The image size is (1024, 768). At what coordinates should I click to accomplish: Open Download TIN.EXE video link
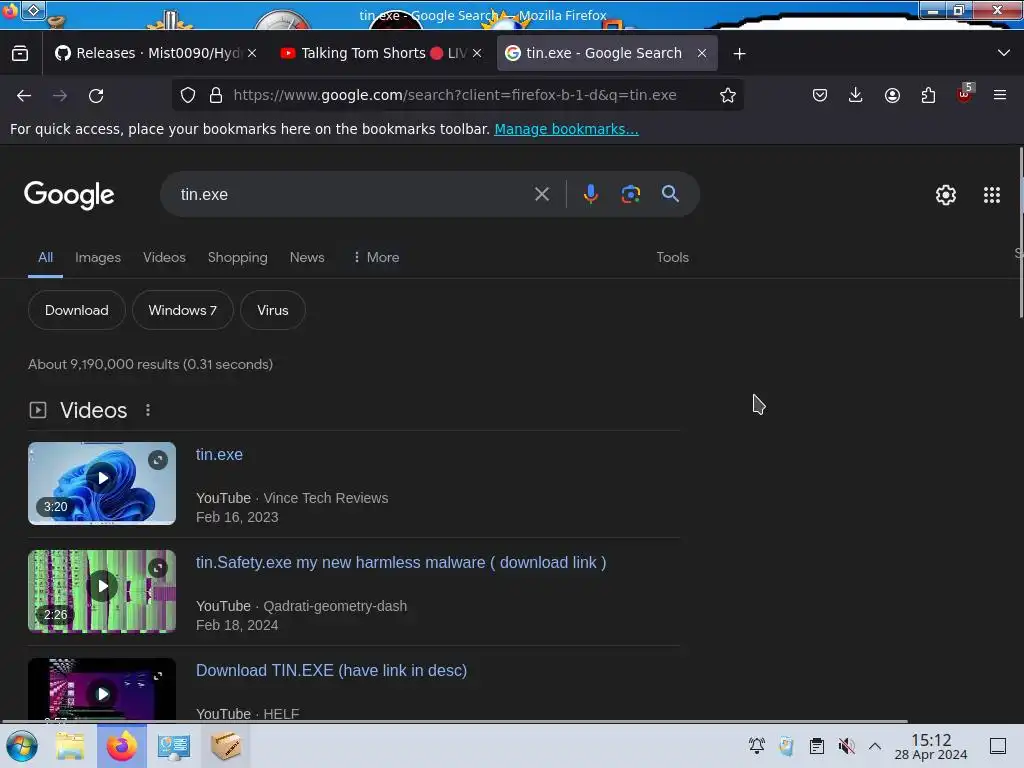tap(332, 670)
